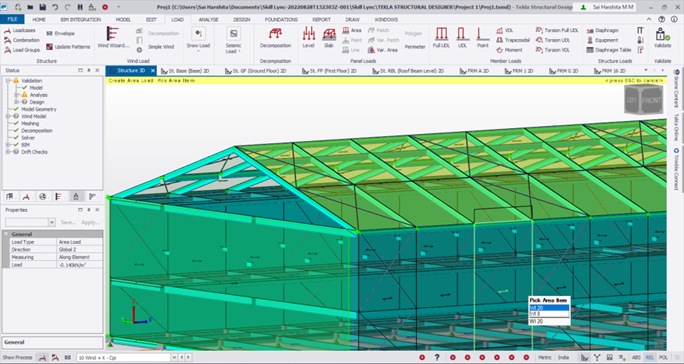The height and width of the screenshot is (364, 684).
Task: Switch to the ANALYSE ribbon tab
Action: [x=208, y=20]
